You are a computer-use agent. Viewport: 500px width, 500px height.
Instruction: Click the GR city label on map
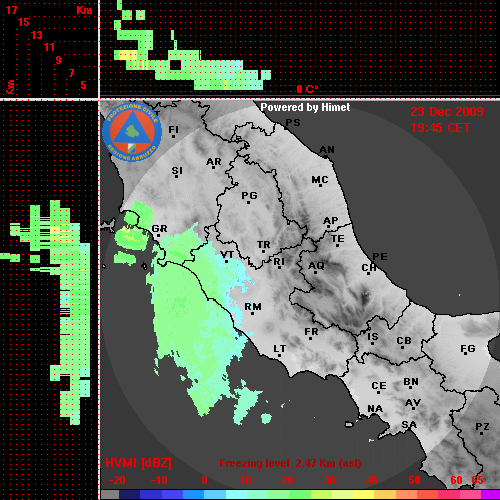[159, 229]
